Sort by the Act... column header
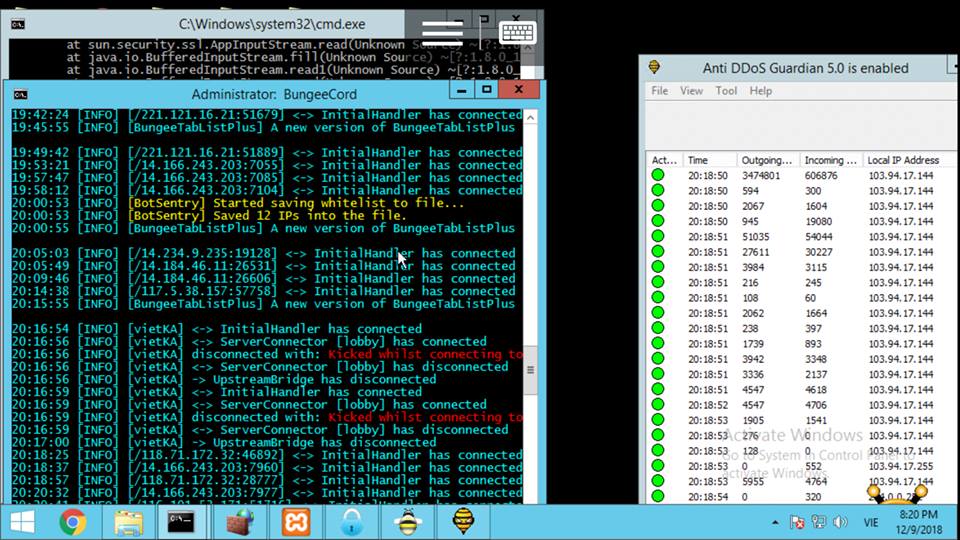 [x=664, y=160]
